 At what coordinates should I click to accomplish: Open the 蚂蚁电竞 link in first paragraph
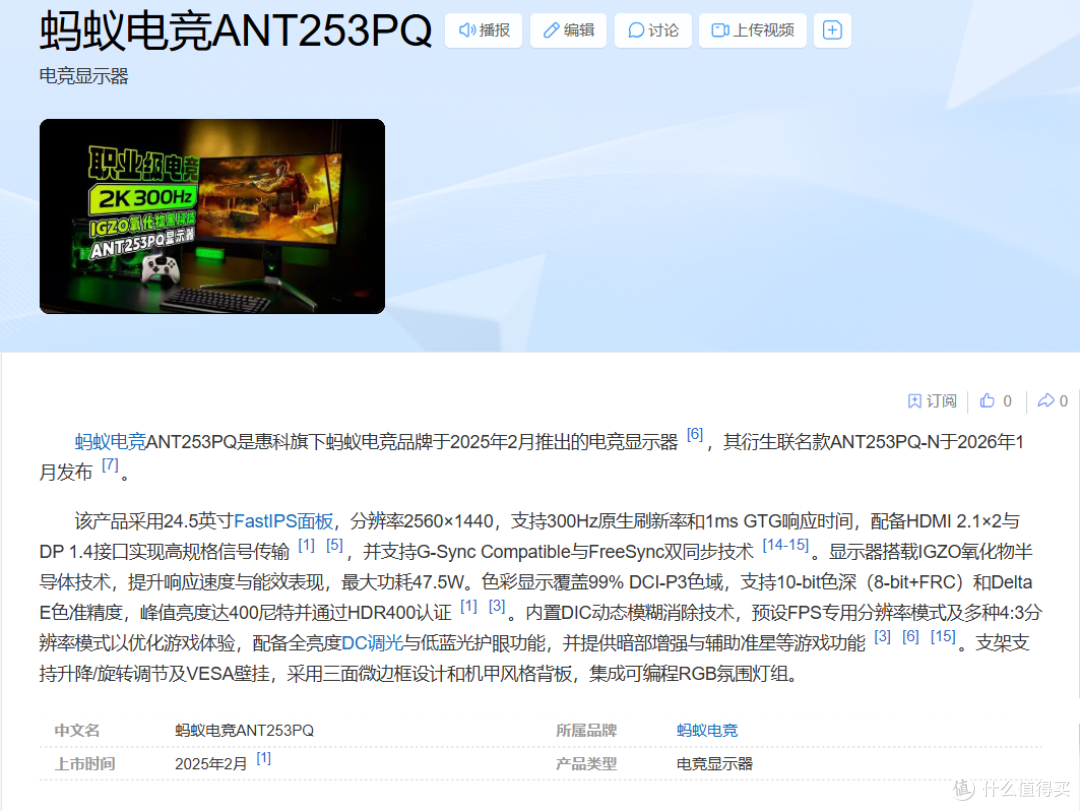point(110,442)
